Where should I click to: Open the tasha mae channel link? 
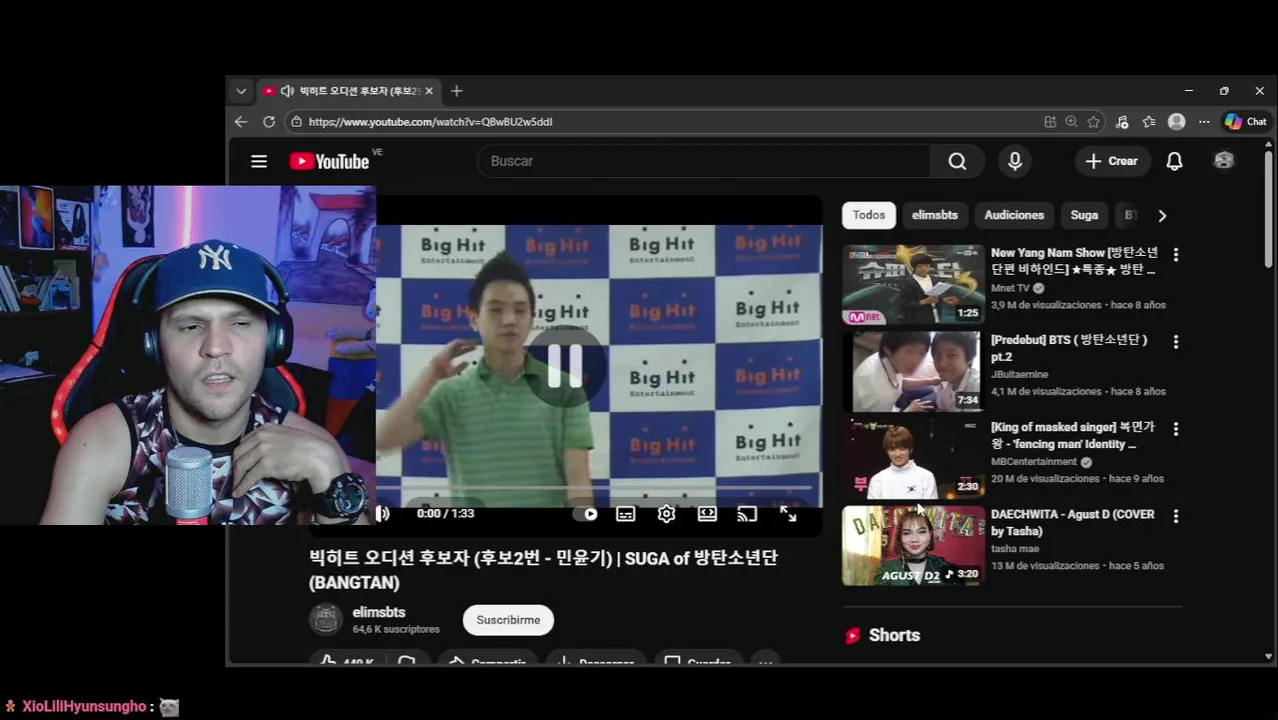click(1015, 548)
